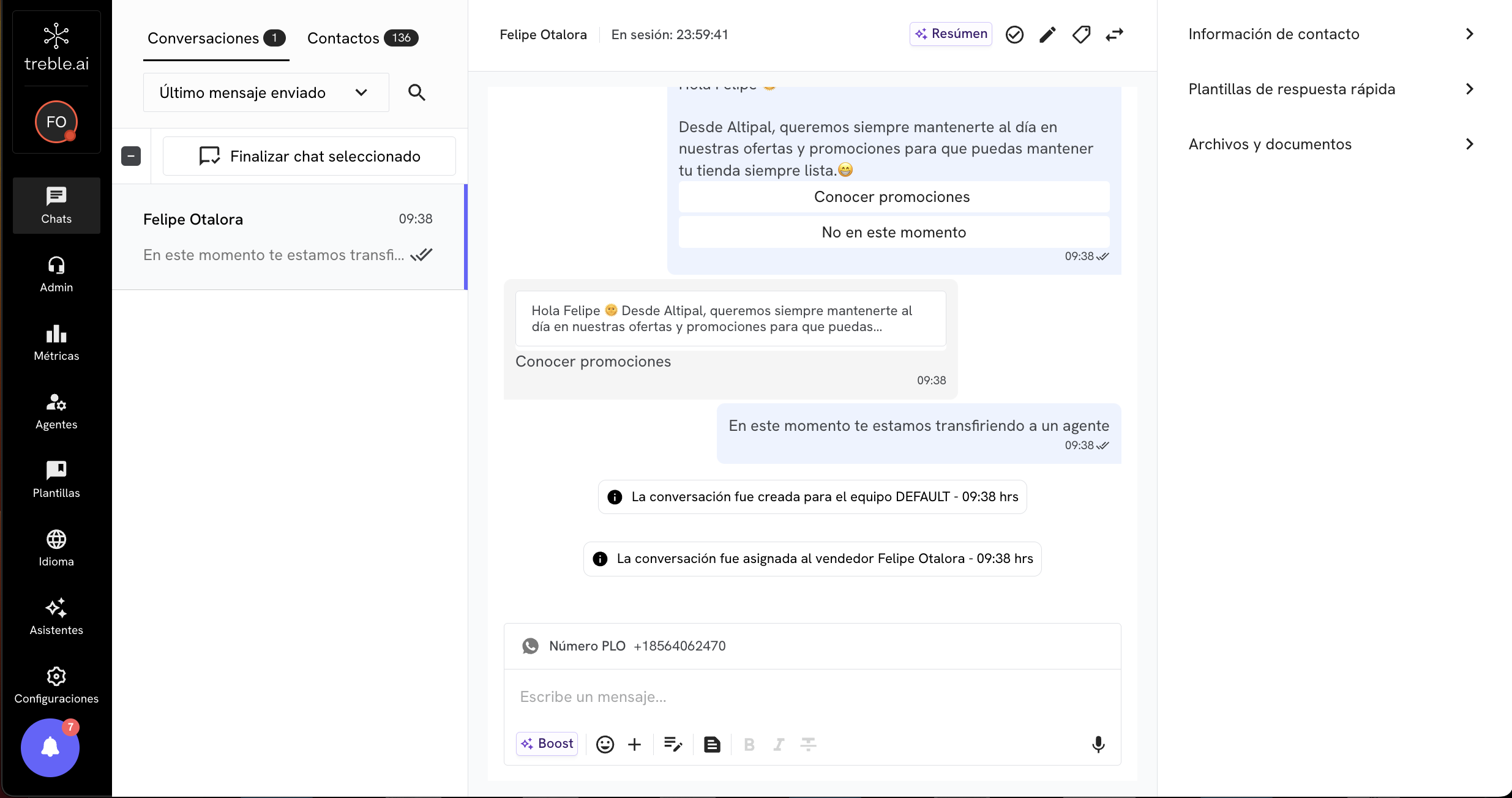Switch to the Contactos tab
The image size is (1512, 798).
[x=362, y=38]
